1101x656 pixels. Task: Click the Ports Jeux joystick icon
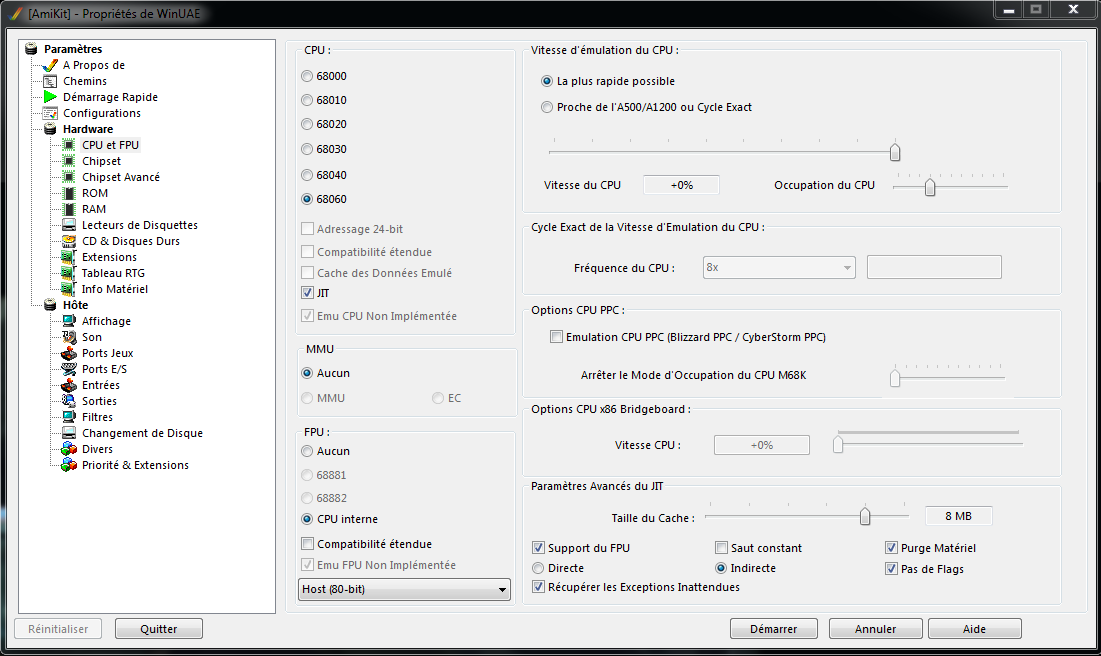(69, 353)
